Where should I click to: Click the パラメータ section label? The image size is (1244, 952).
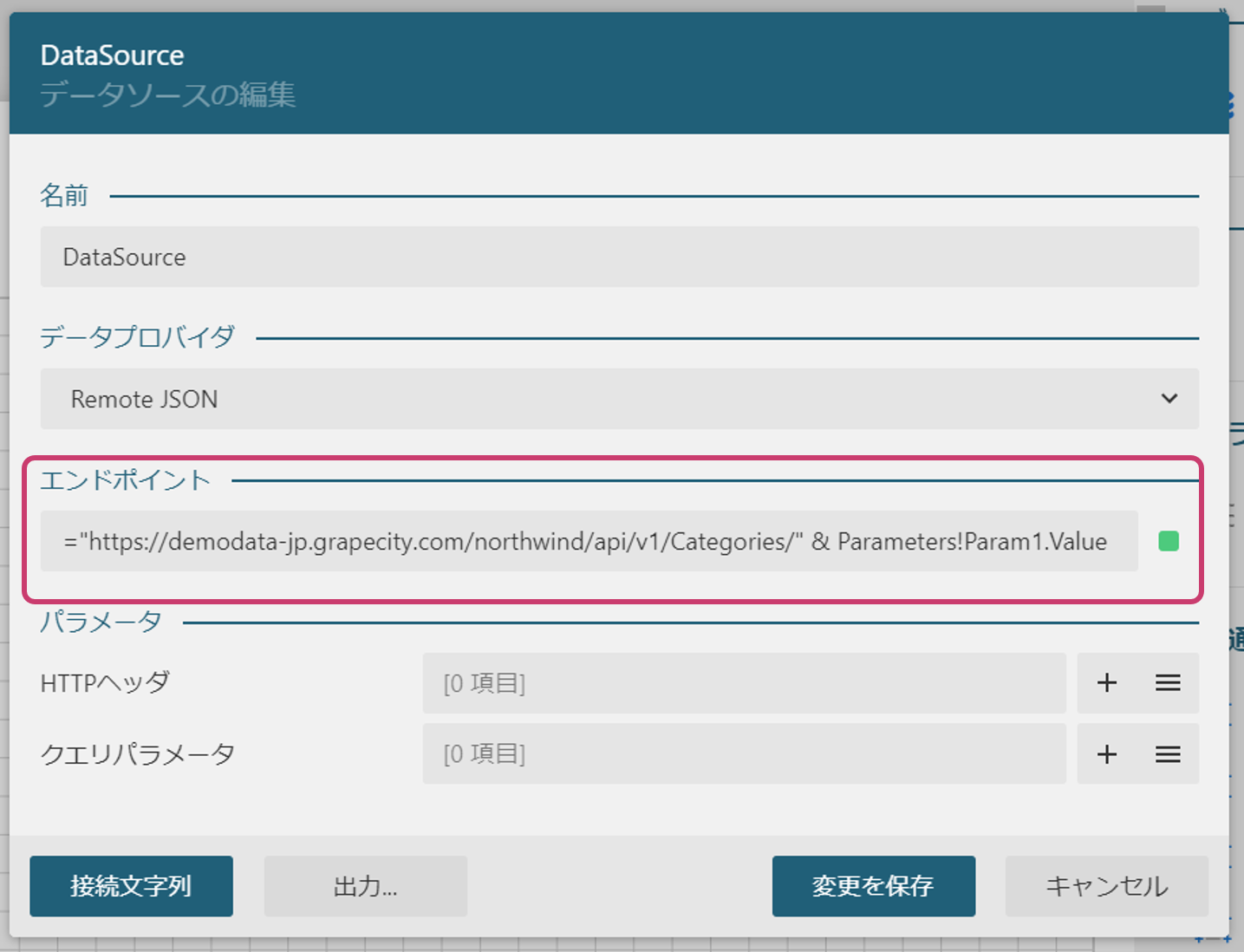(x=101, y=622)
